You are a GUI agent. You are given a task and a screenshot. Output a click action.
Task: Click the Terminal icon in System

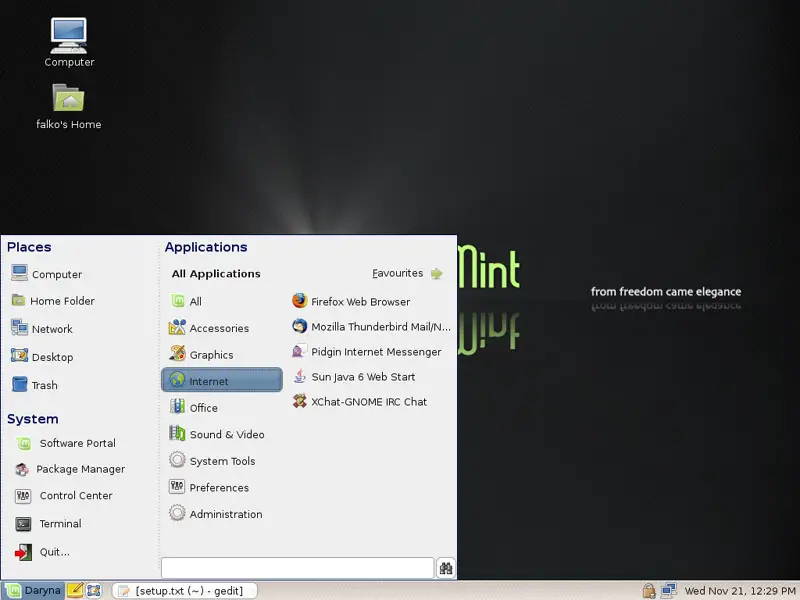coord(23,524)
